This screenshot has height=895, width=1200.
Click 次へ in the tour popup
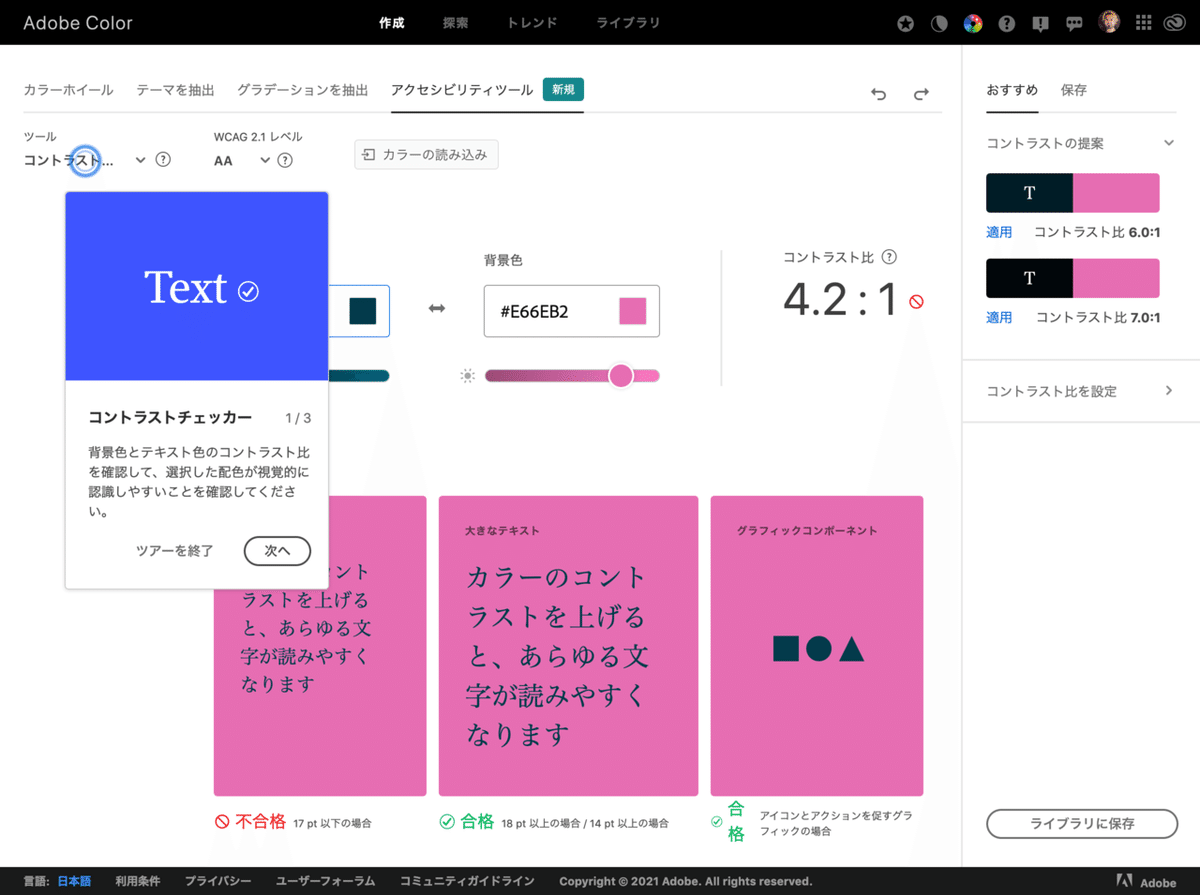[277, 551]
